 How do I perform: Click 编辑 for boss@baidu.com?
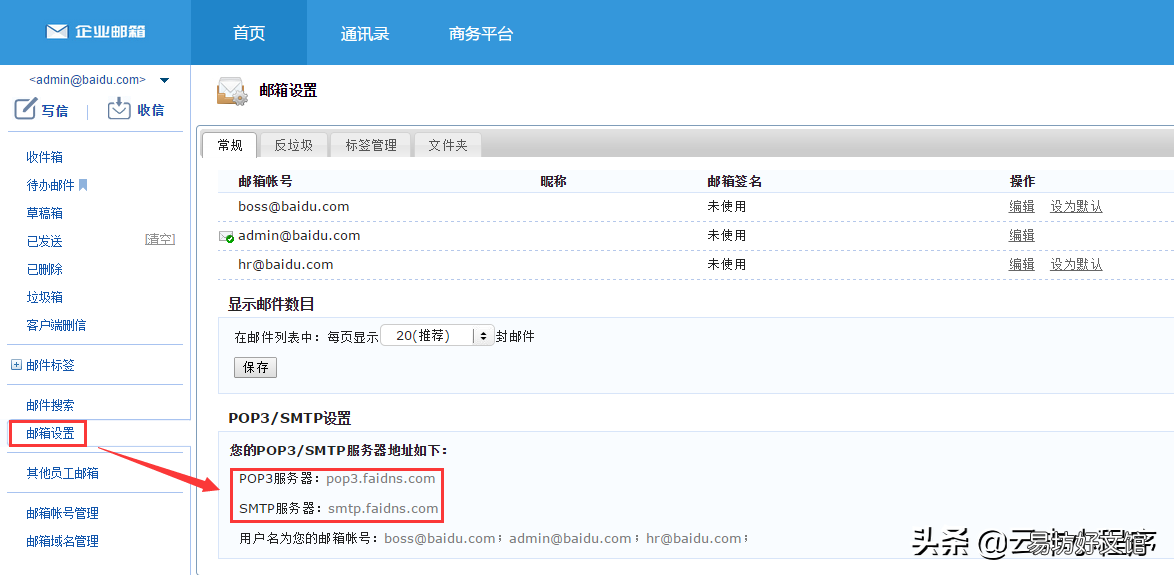1022,207
